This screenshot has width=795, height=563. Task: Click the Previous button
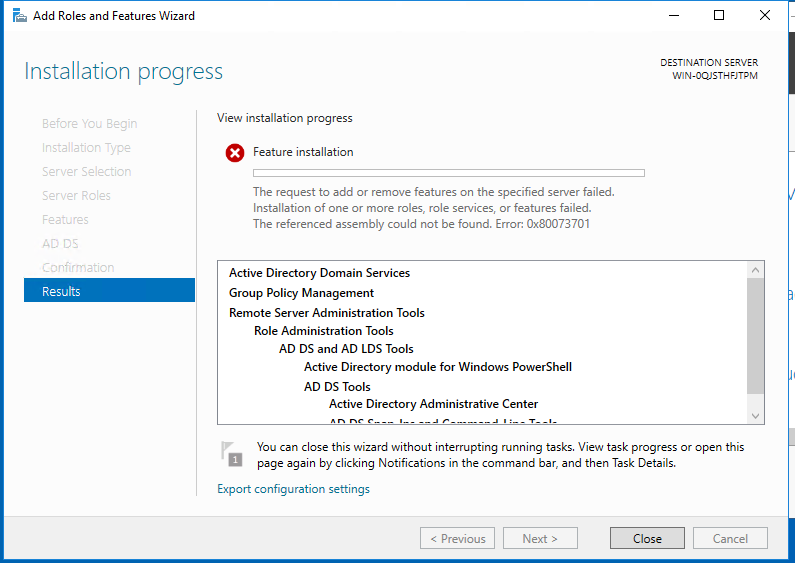(x=457, y=538)
